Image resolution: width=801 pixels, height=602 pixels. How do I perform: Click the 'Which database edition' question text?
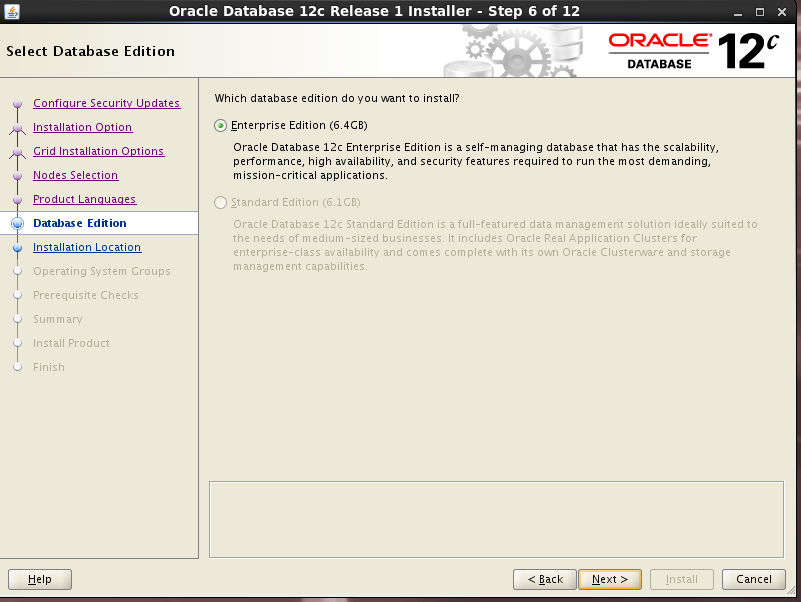[x=337, y=98]
